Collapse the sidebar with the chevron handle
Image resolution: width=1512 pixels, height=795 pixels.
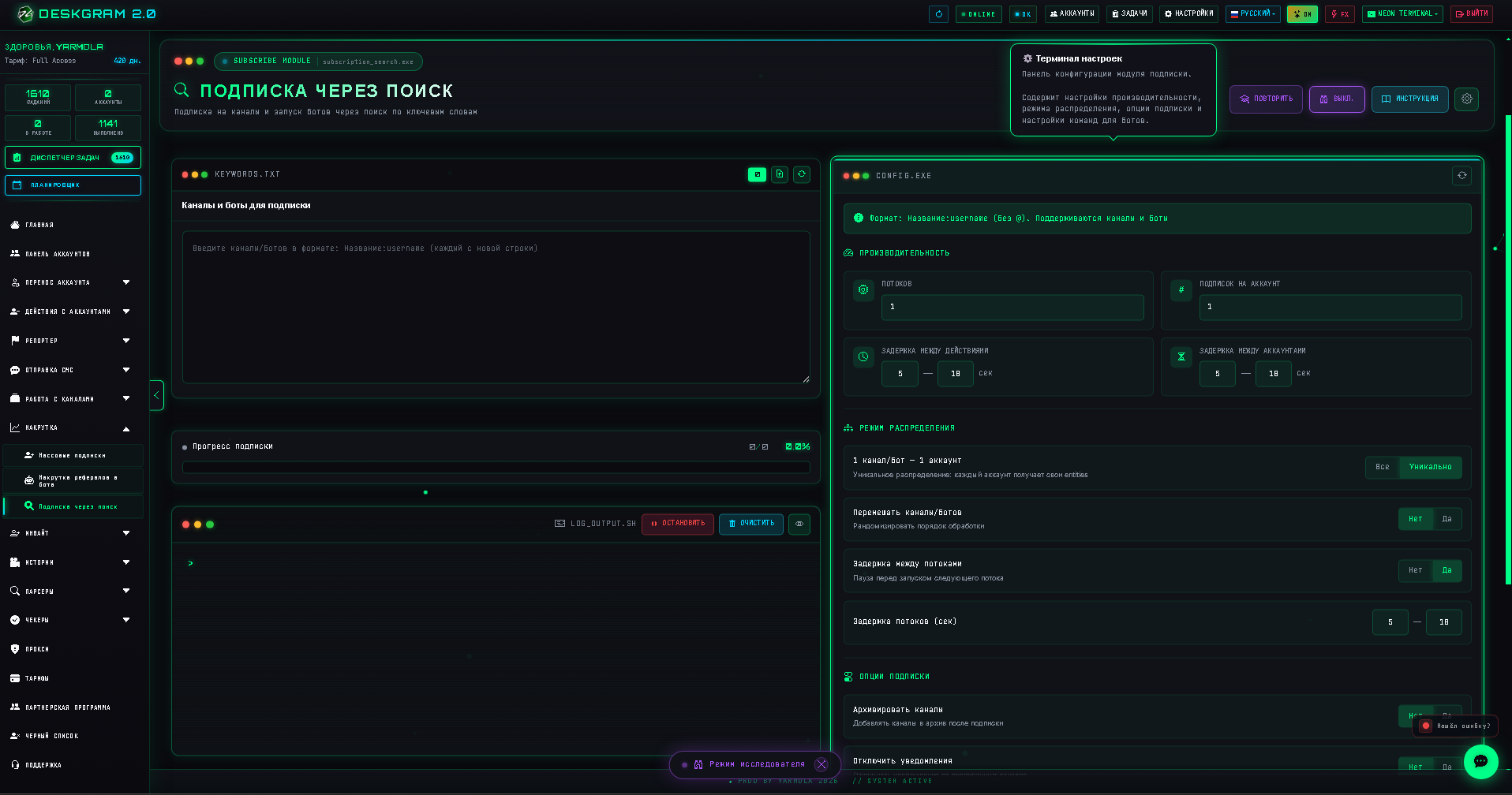pos(157,395)
